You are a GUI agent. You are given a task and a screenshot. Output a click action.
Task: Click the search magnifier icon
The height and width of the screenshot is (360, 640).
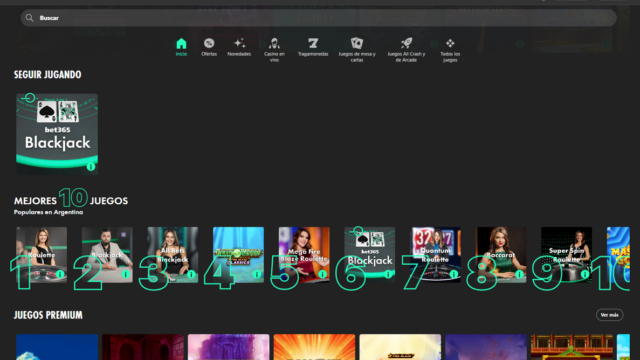click(x=29, y=18)
